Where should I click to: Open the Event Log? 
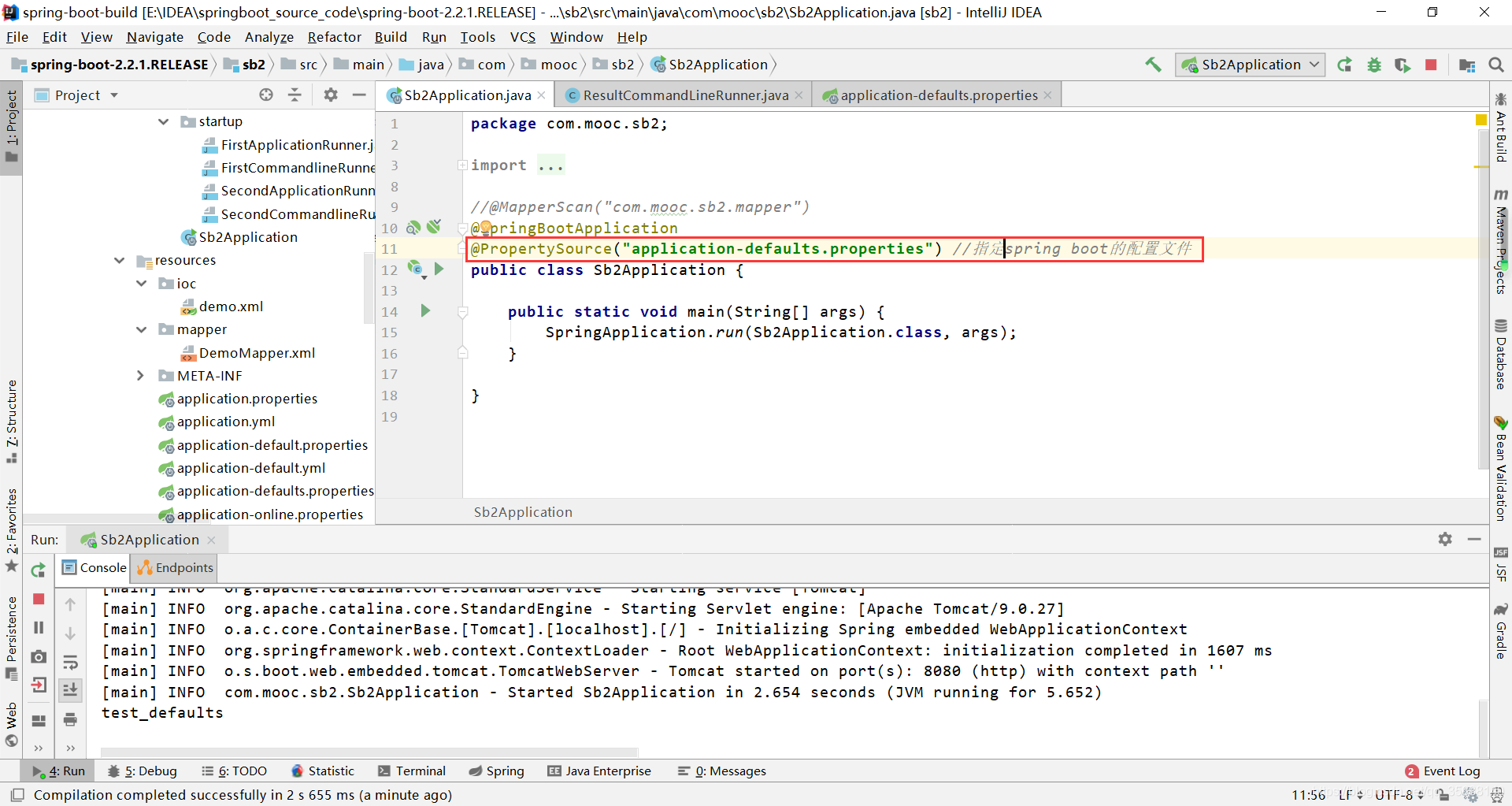[x=1443, y=771]
